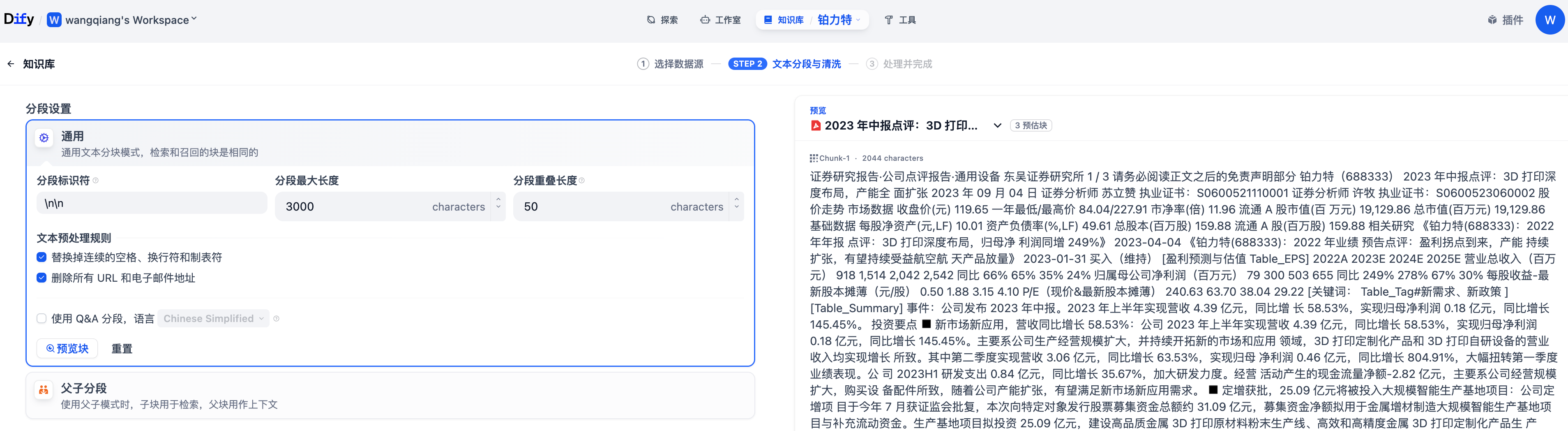Increase 分段重叠长度 with up arrow
The image size is (1568, 431).
(x=736, y=200)
